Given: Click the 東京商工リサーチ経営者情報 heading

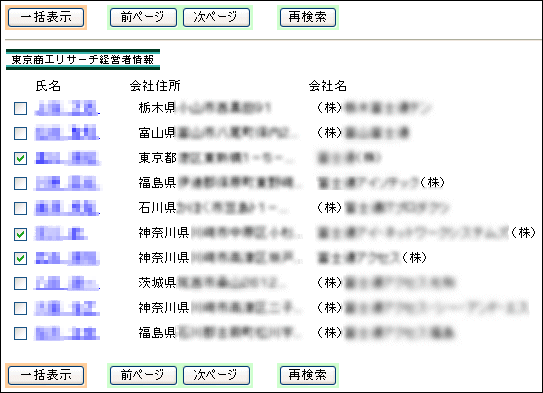Looking at the screenshot, I should click(83, 60).
